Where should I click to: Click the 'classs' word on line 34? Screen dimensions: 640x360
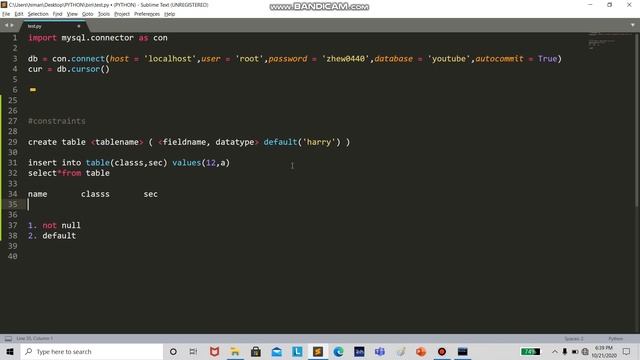point(95,194)
